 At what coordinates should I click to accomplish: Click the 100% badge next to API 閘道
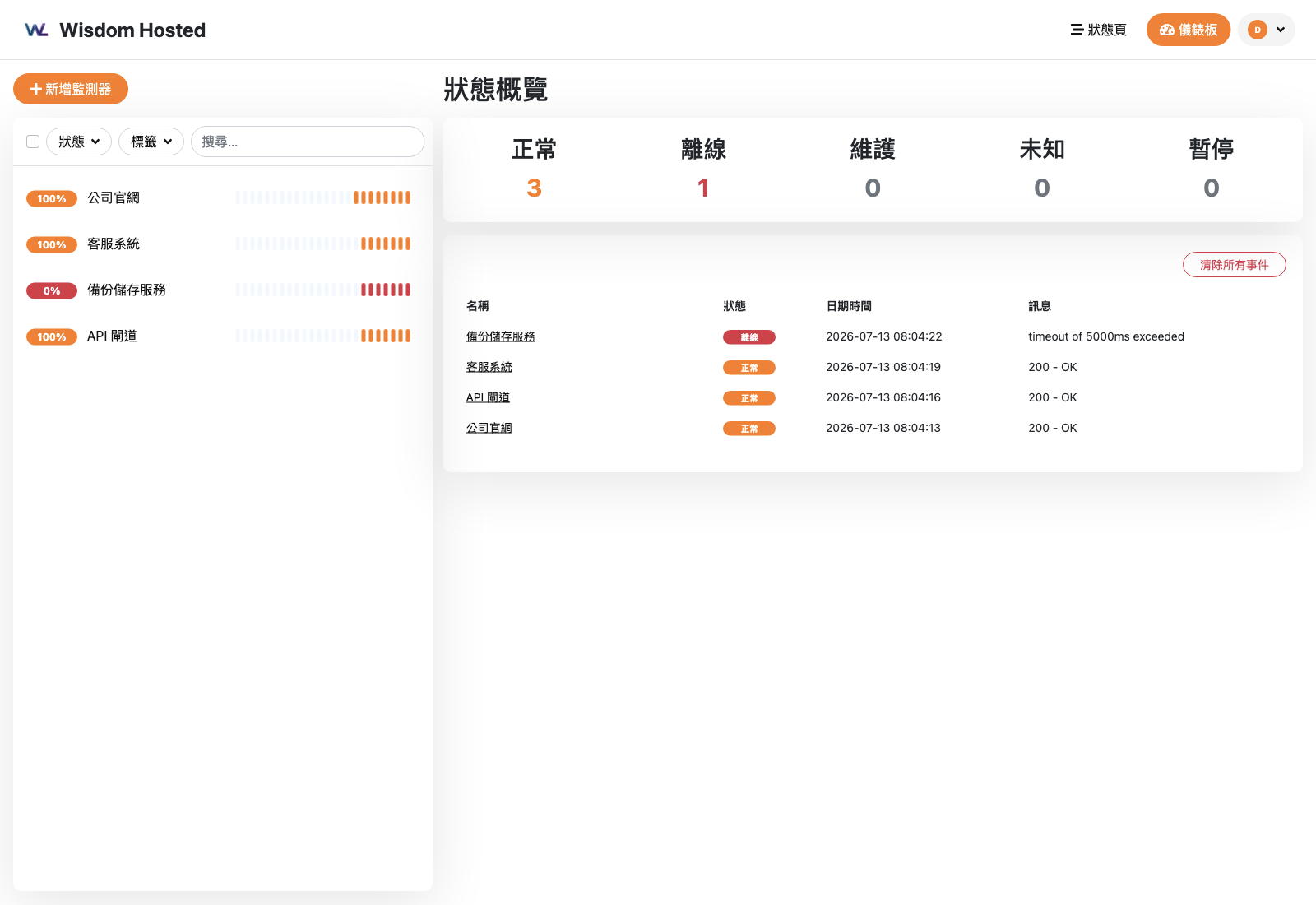(52, 336)
